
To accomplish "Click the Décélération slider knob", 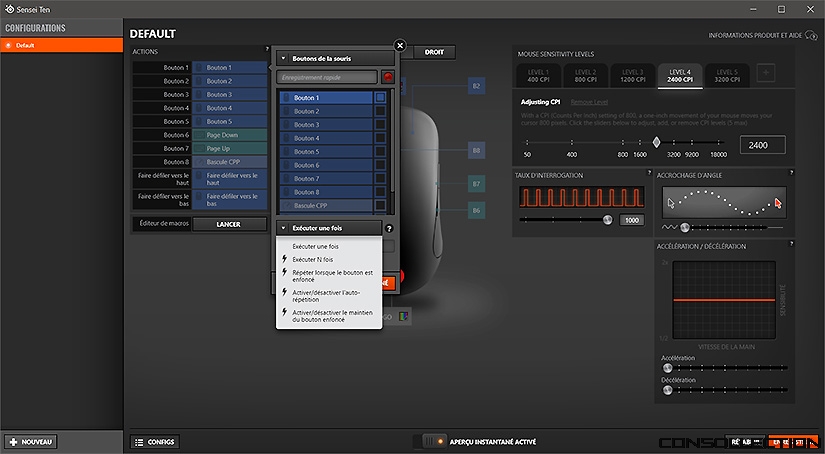I will click(x=668, y=390).
